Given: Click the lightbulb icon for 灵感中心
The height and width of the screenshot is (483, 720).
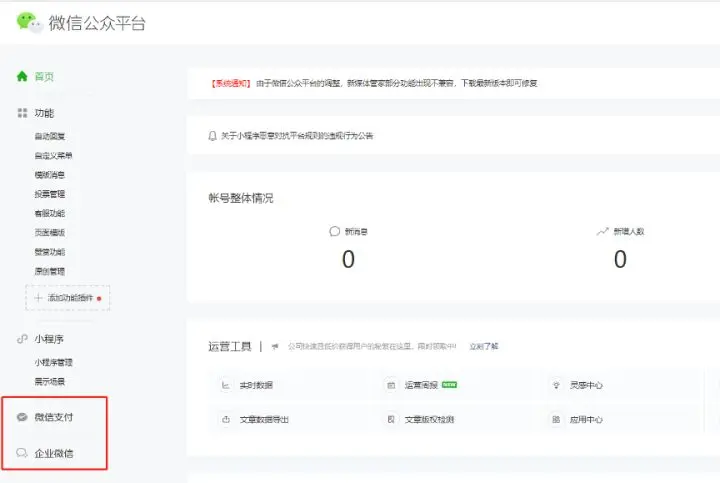Looking at the screenshot, I should pyautogui.click(x=556, y=385).
